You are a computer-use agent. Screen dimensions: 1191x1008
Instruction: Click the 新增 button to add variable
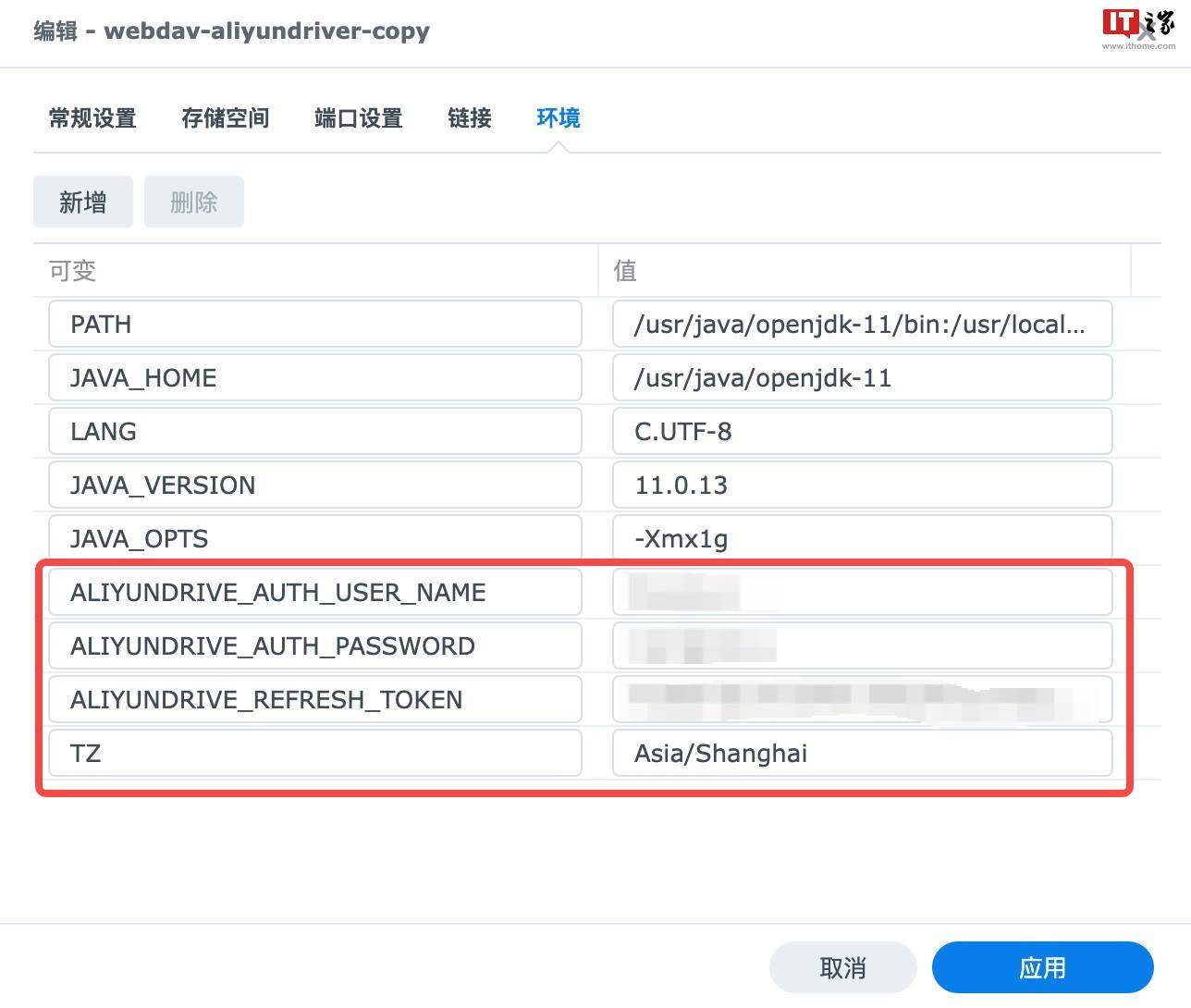point(82,202)
